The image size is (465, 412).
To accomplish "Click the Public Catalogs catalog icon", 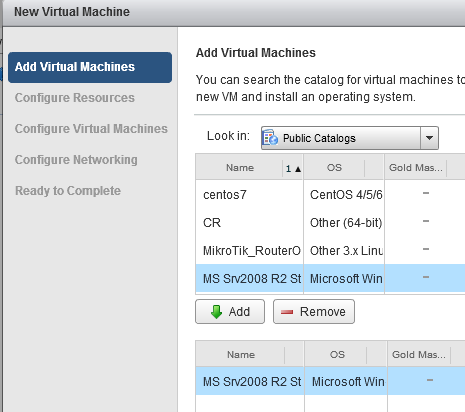I will [x=270, y=138].
